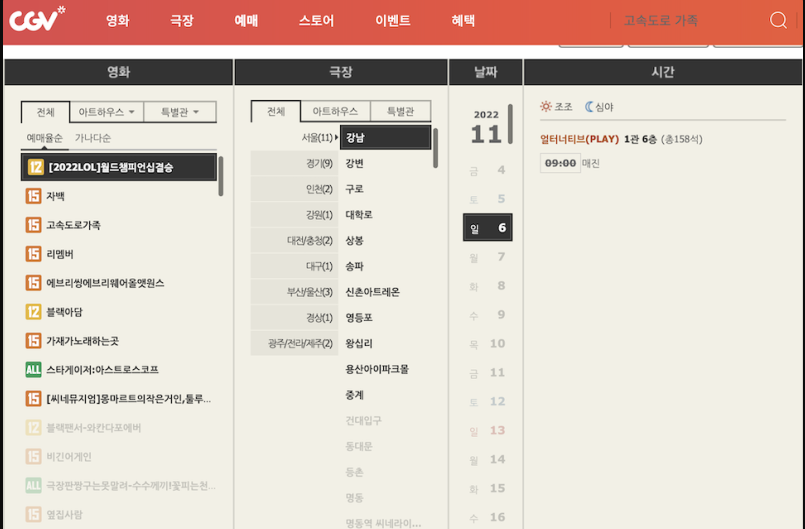
Task: Select the 광주/전라/제주(2) region
Action: point(295,343)
